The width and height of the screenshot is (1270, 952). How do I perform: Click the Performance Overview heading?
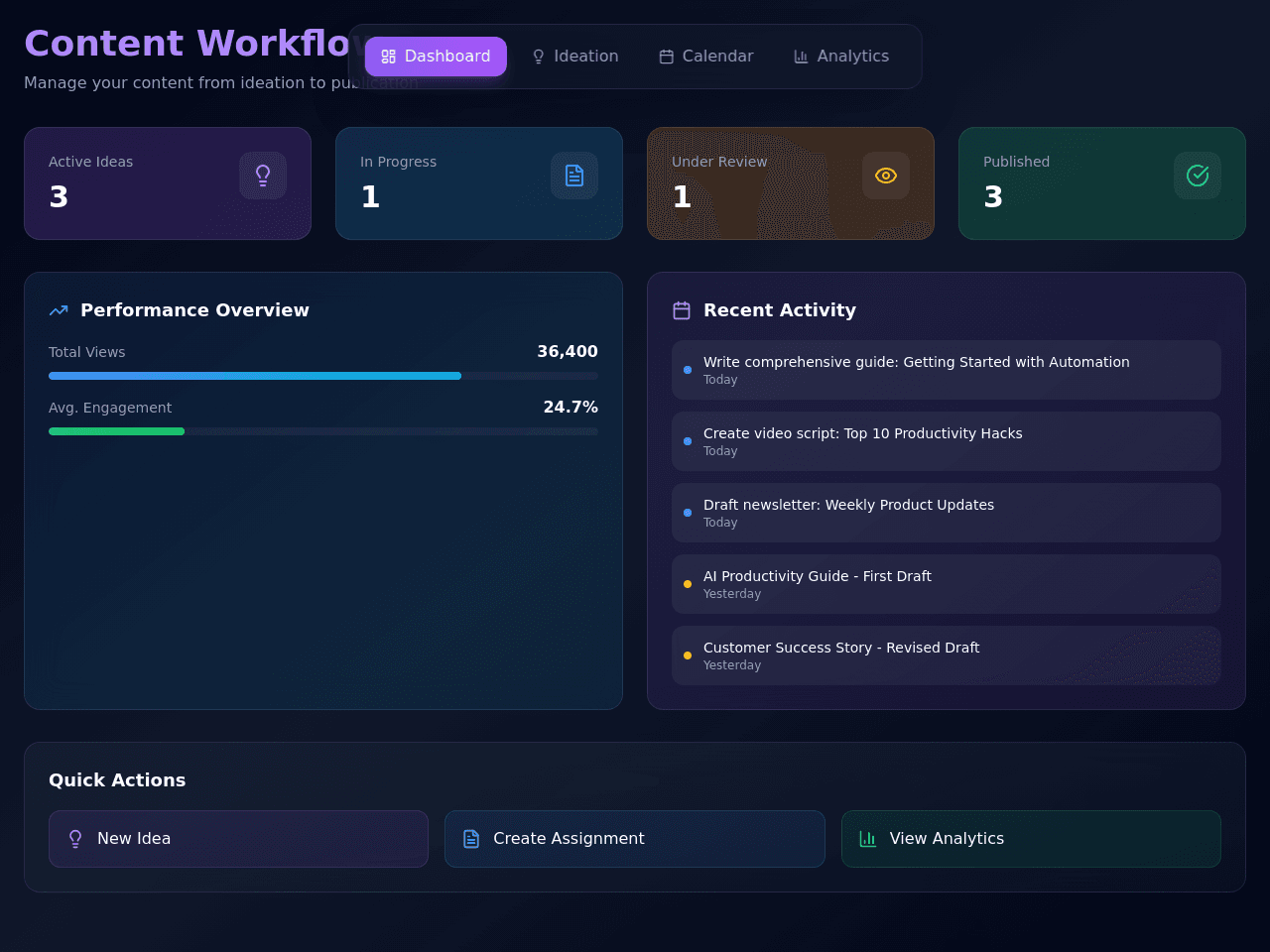tap(194, 310)
